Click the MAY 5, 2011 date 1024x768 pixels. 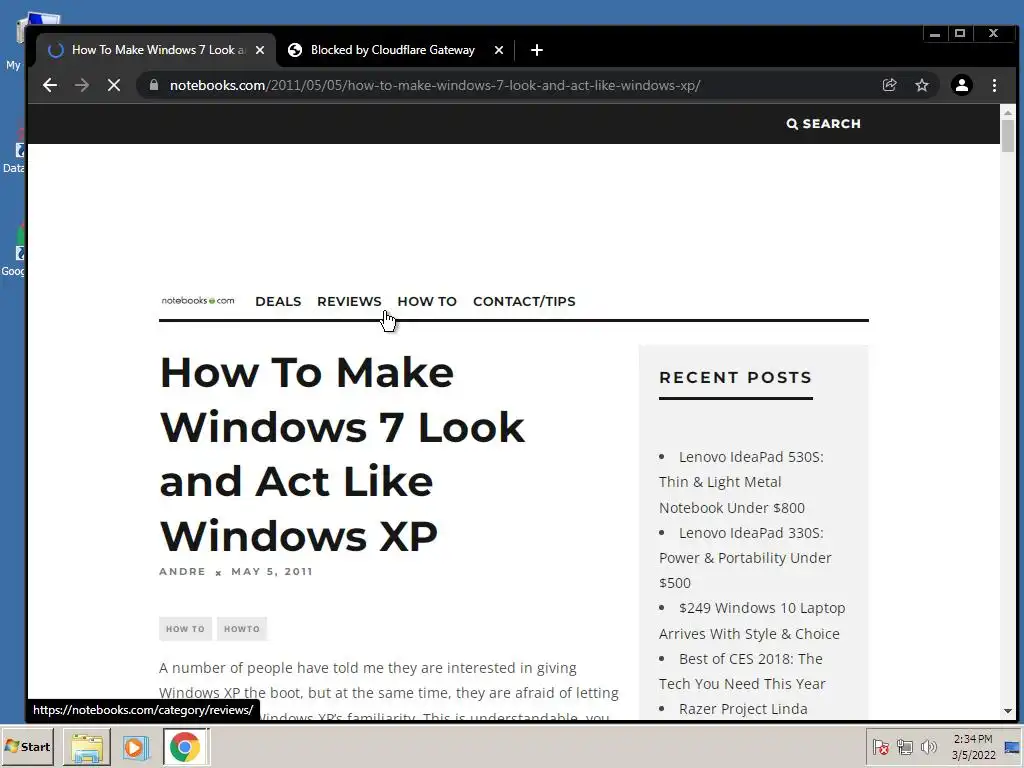click(272, 571)
